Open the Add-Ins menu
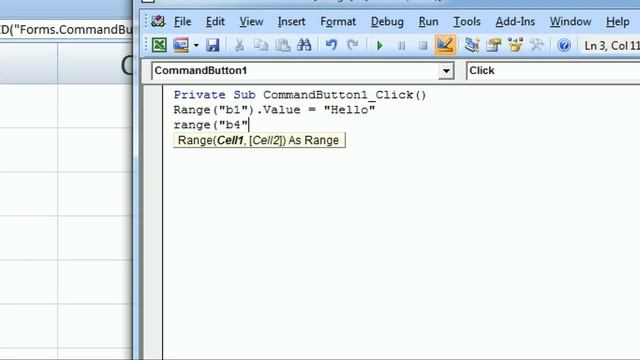The image size is (640, 360). tap(515, 22)
